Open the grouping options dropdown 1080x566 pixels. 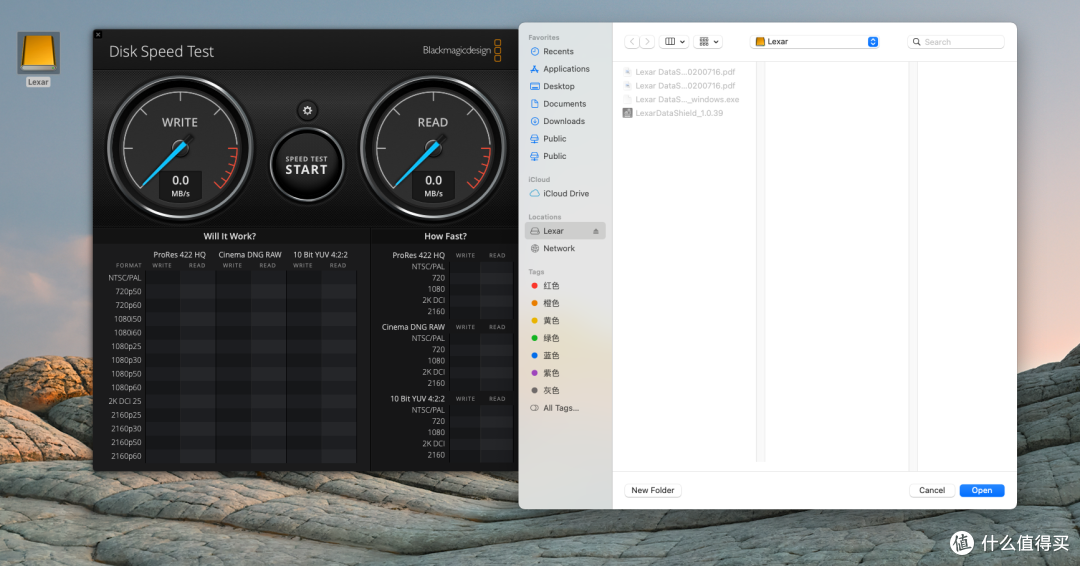[x=709, y=42]
